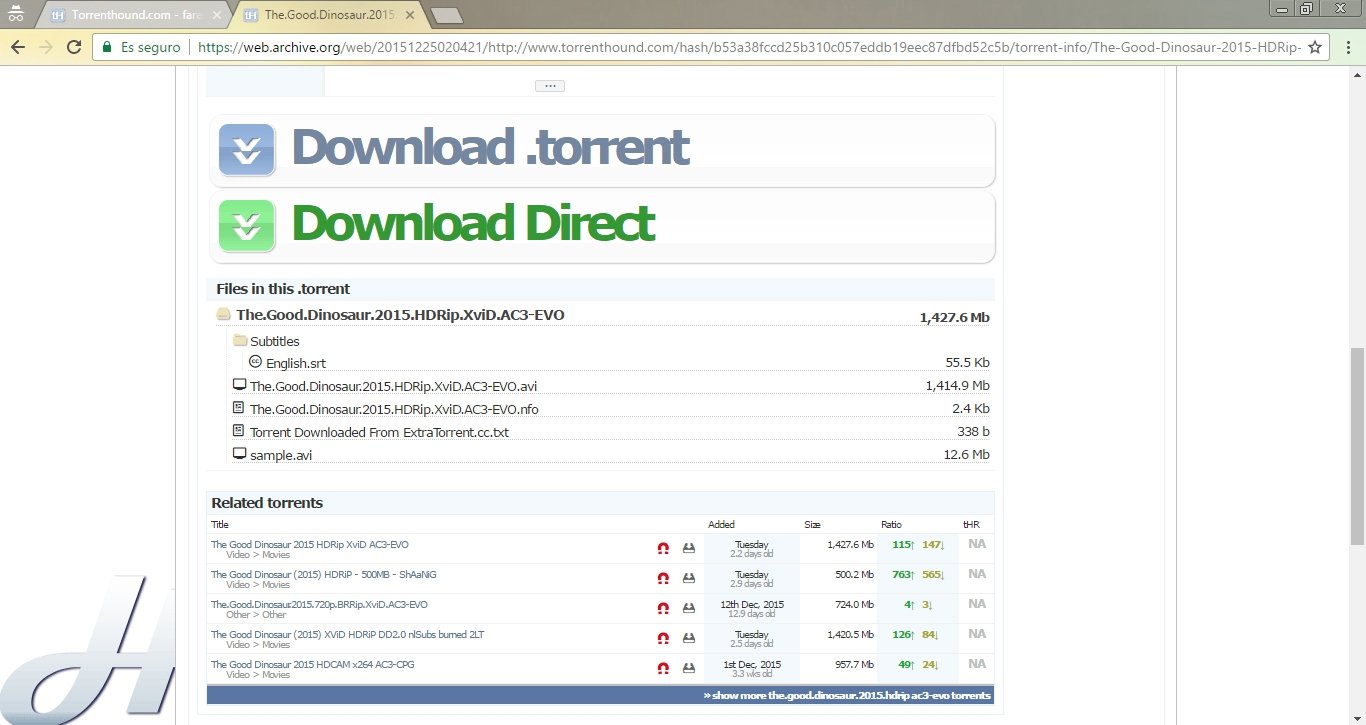The height and width of the screenshot is (725, 1366).
Task: Click the tHR column header
Action: coord(971,524)
